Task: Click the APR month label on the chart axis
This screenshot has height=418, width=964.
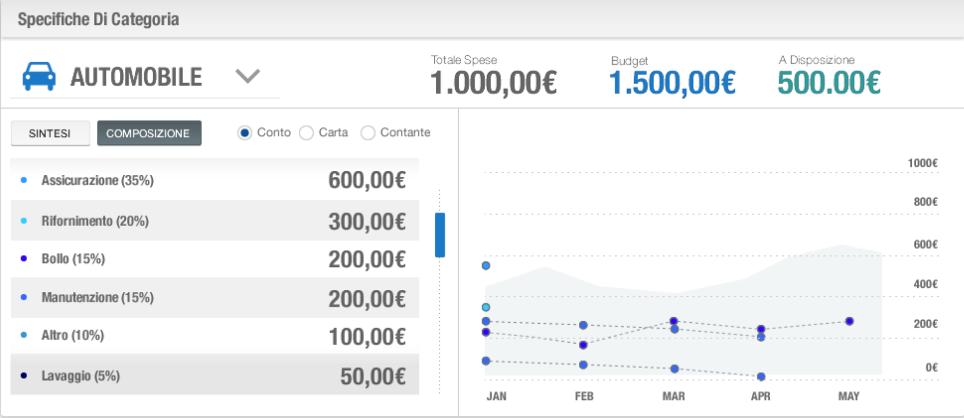Action: click(761, 396)
